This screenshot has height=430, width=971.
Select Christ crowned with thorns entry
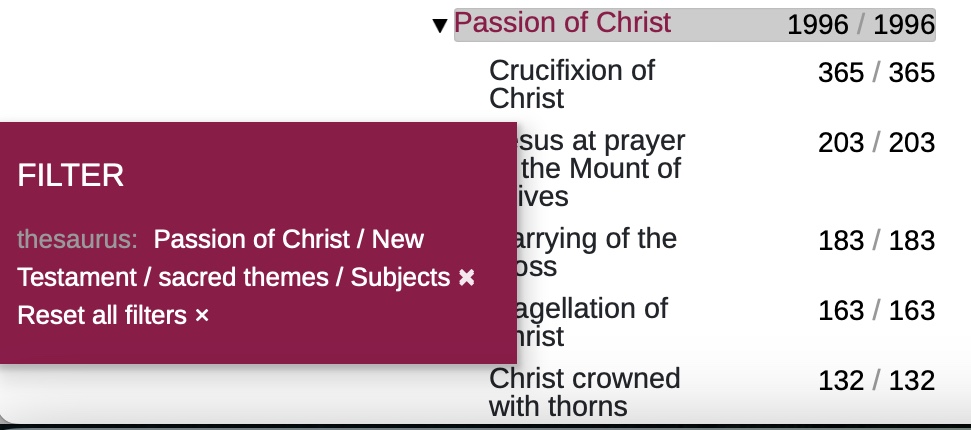[584, 392]
